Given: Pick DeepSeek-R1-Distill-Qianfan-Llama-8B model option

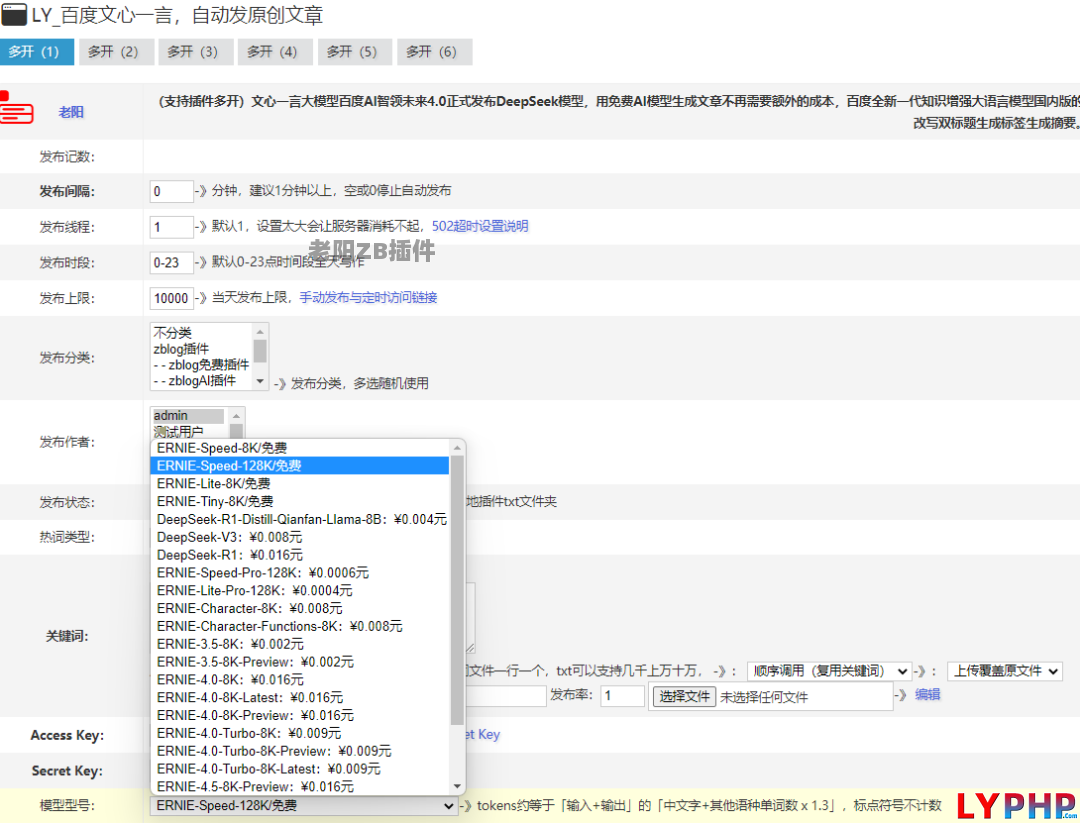Looking at the screenshot, I should tap(300, 519).
